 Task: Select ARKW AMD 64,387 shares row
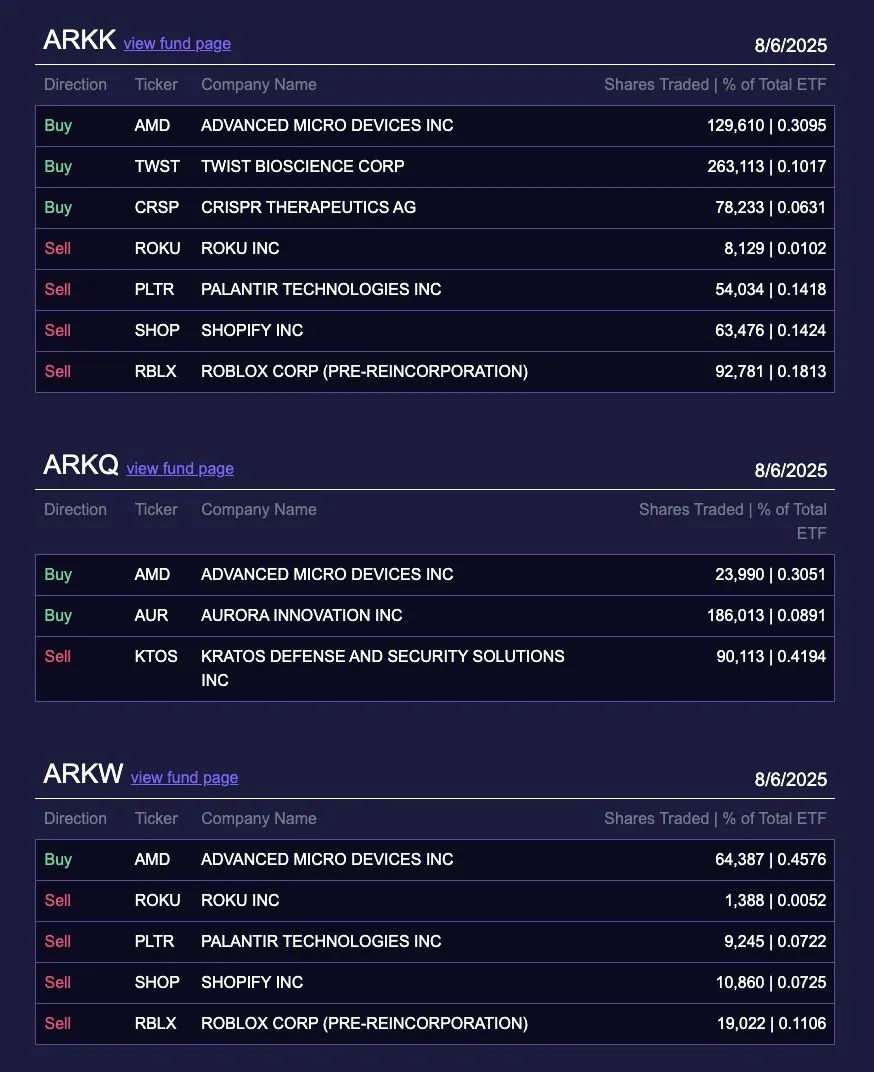[x=435, y=860]
